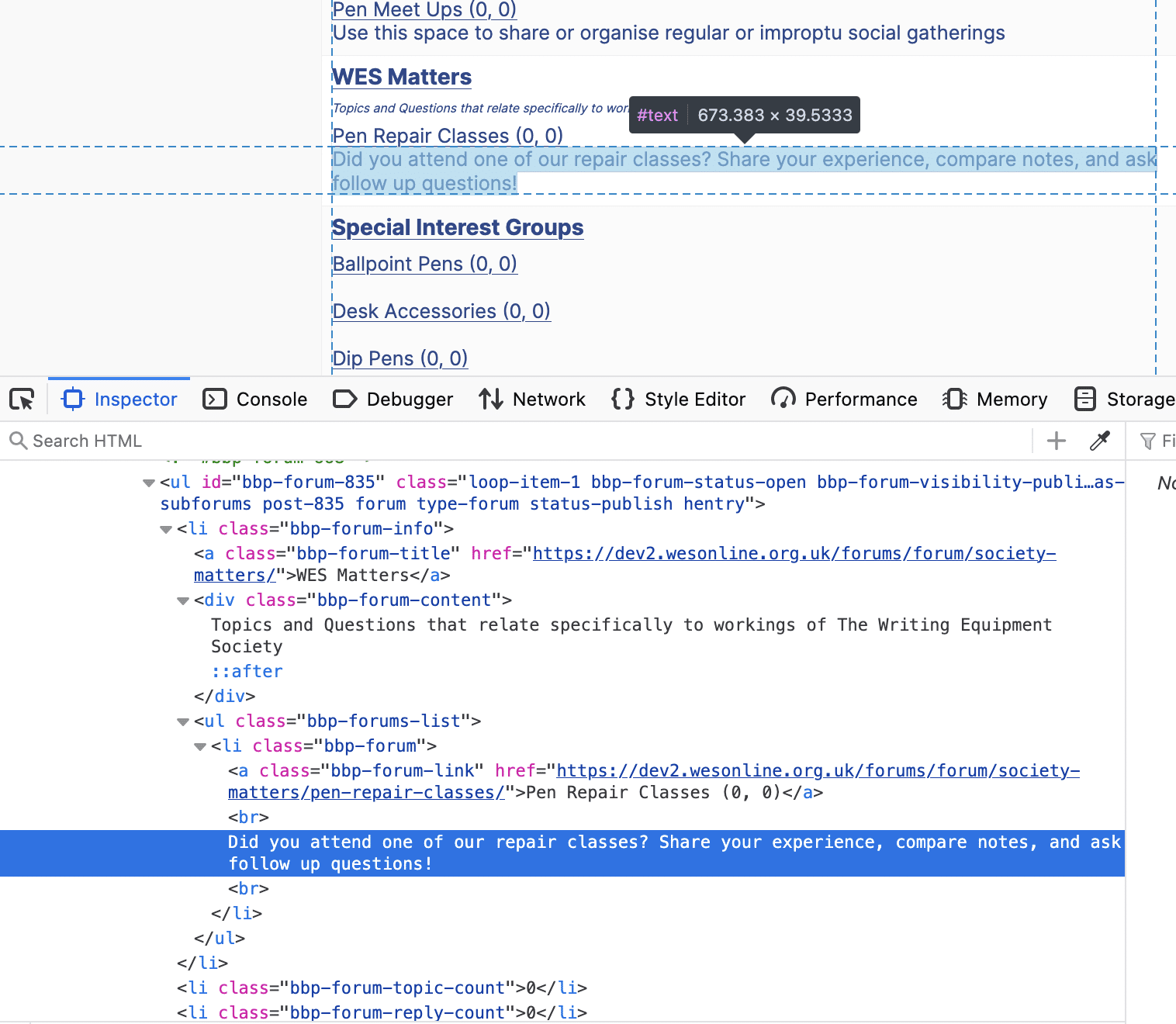Collapse the div bbp-forum-content node

pyautogui.click(x=183, y=600)
